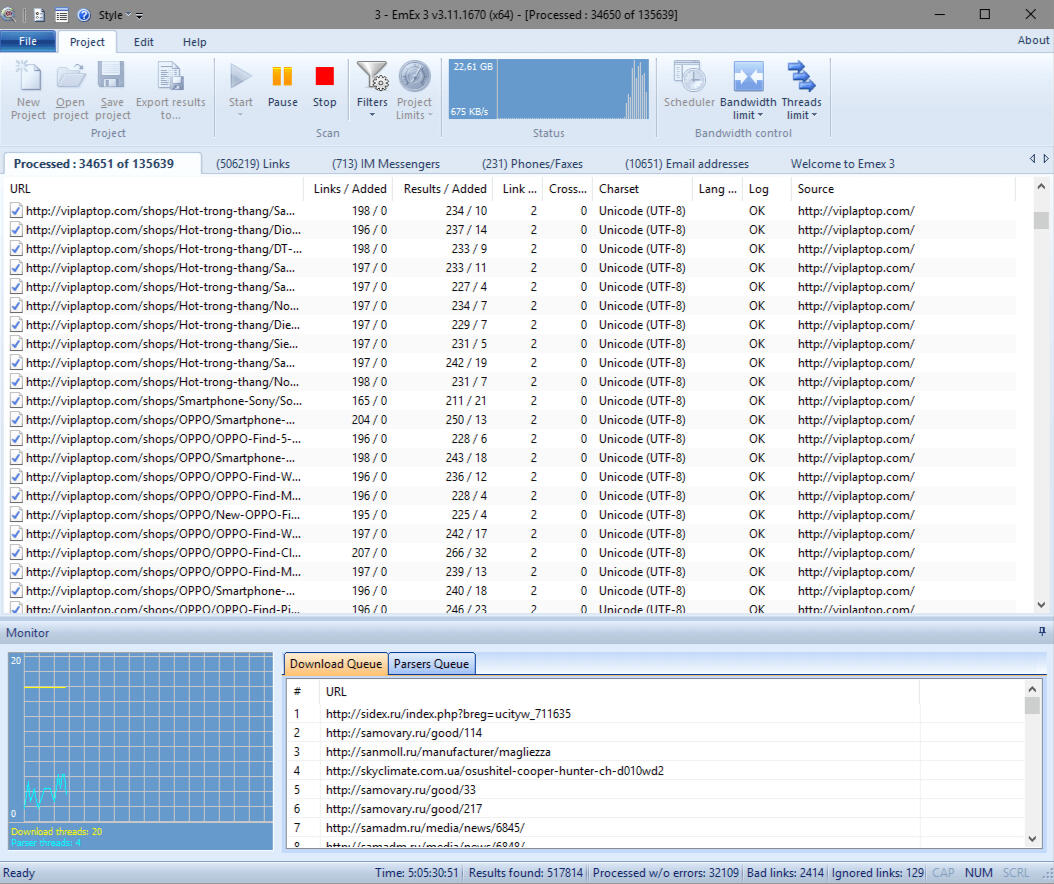This screenshot has width=1054, height=884.
Task: Save the current project
Action: click(111, 88)
